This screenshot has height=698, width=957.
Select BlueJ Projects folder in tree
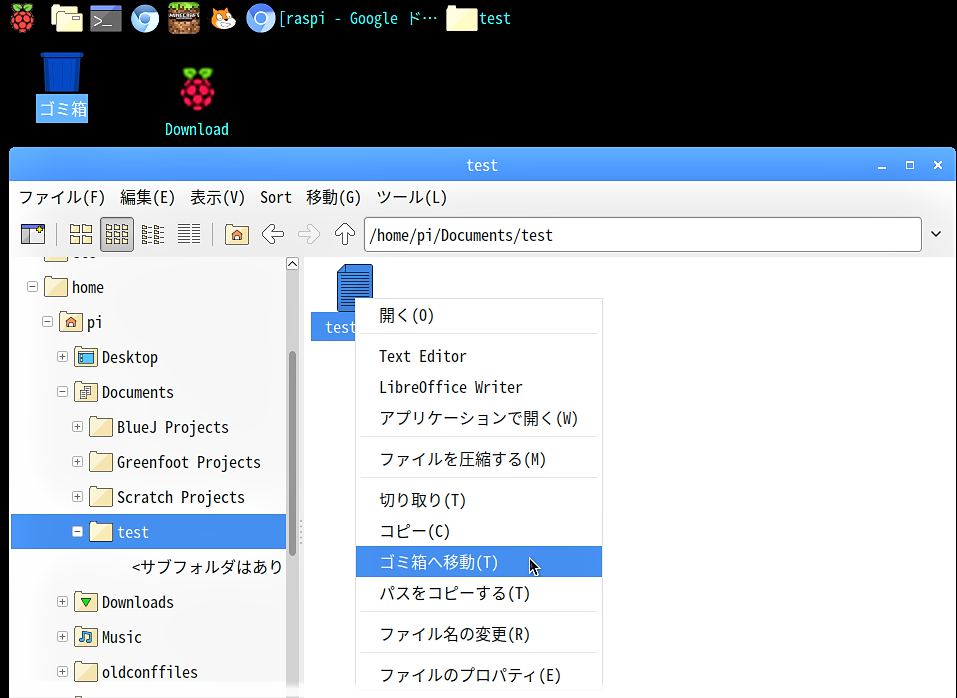point(159,427)
